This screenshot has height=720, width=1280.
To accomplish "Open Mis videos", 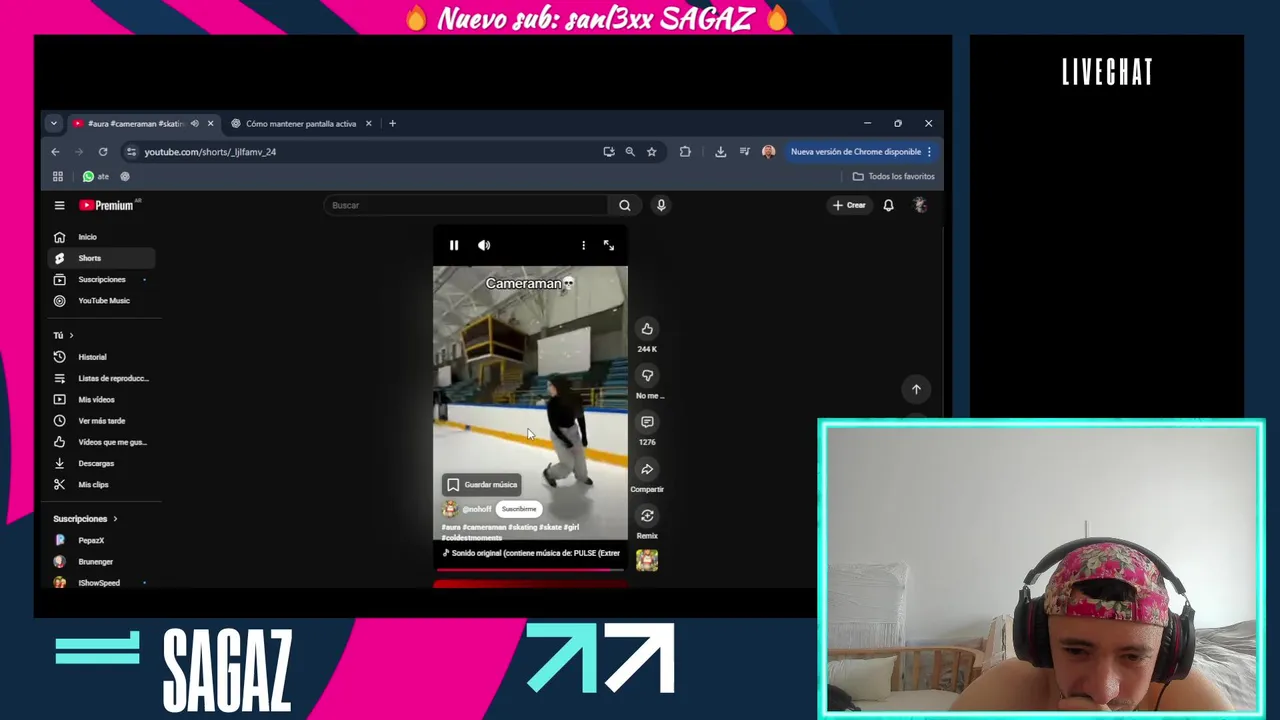I will coord(101,399).
